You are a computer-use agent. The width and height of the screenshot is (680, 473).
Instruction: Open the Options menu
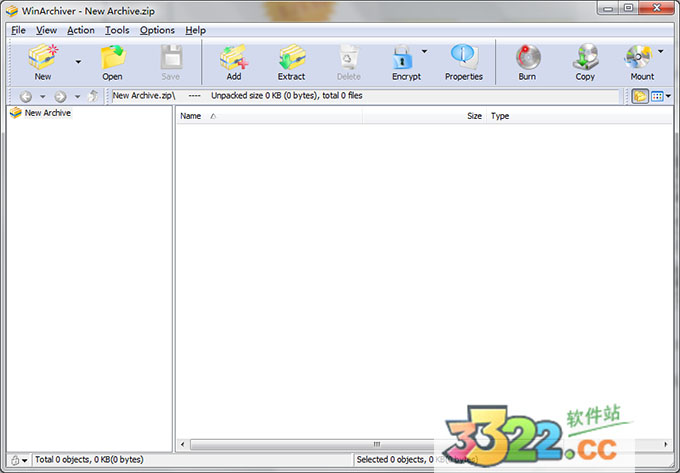pos(157,30)
